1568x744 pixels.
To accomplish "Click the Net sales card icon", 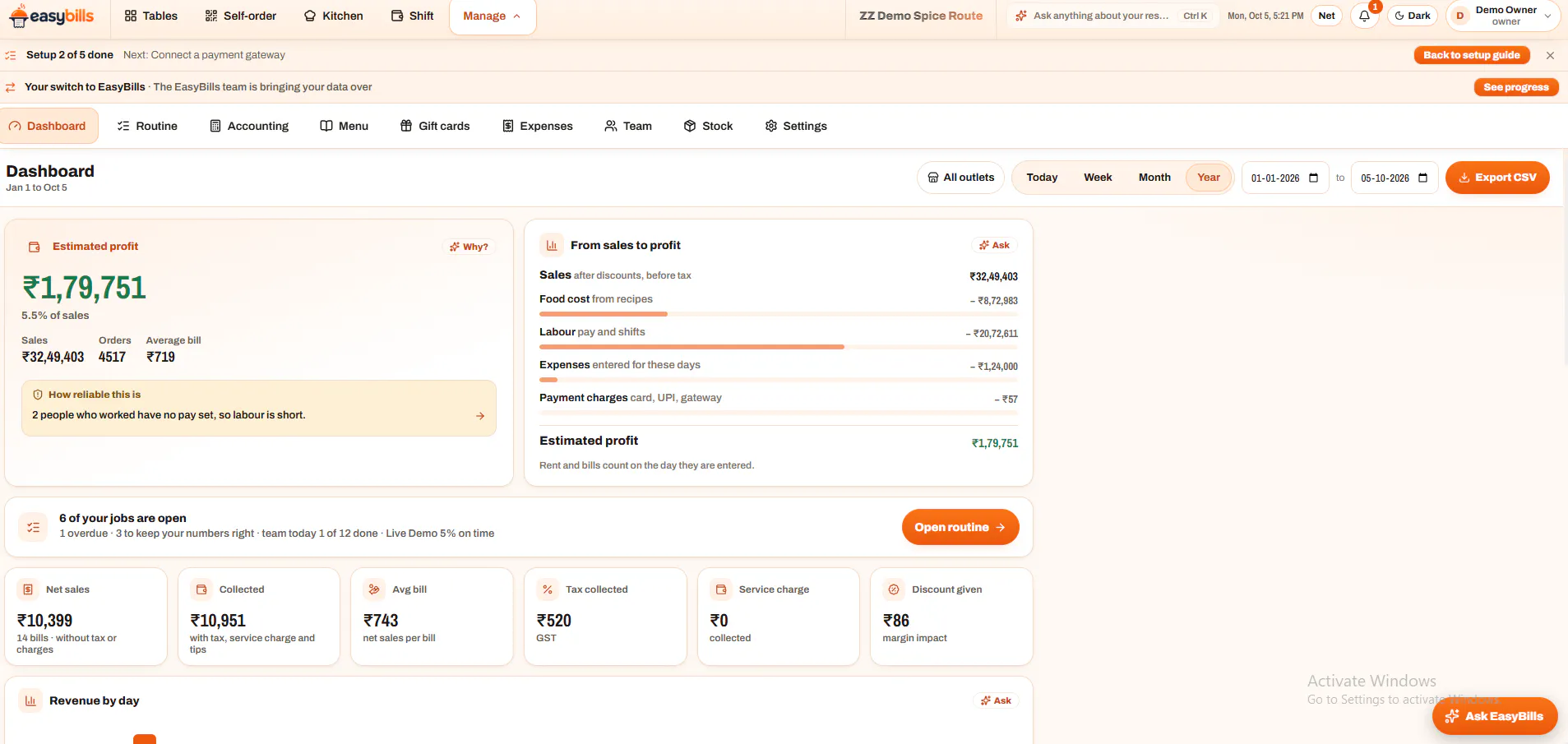I will [28, 589].
